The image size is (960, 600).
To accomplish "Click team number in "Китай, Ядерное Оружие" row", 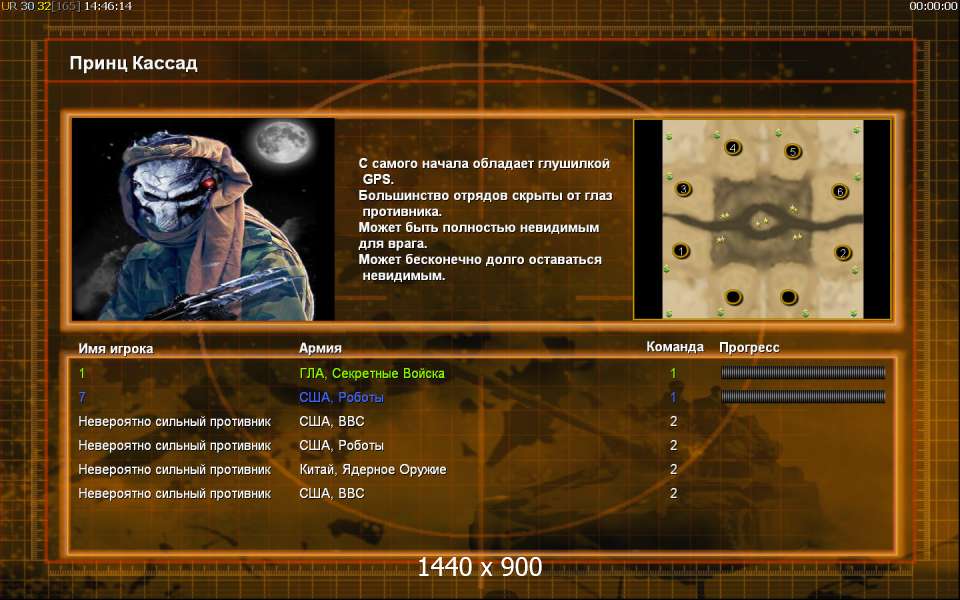I will pos(673,470).
